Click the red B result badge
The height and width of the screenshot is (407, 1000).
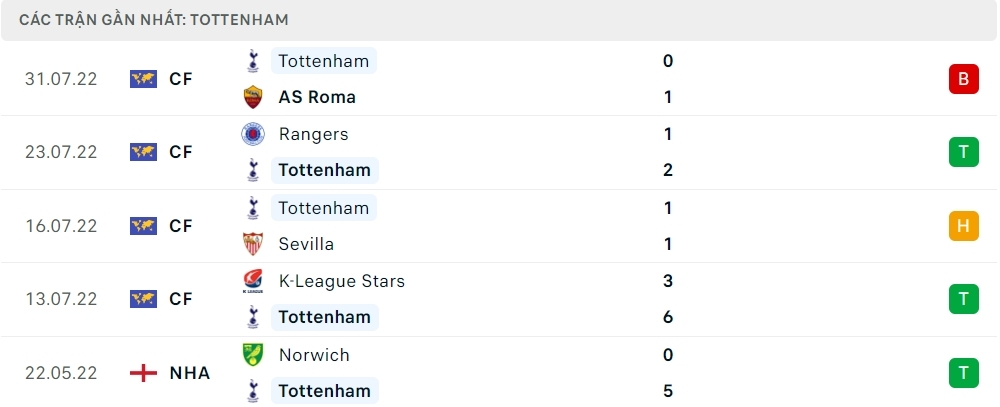963,79
